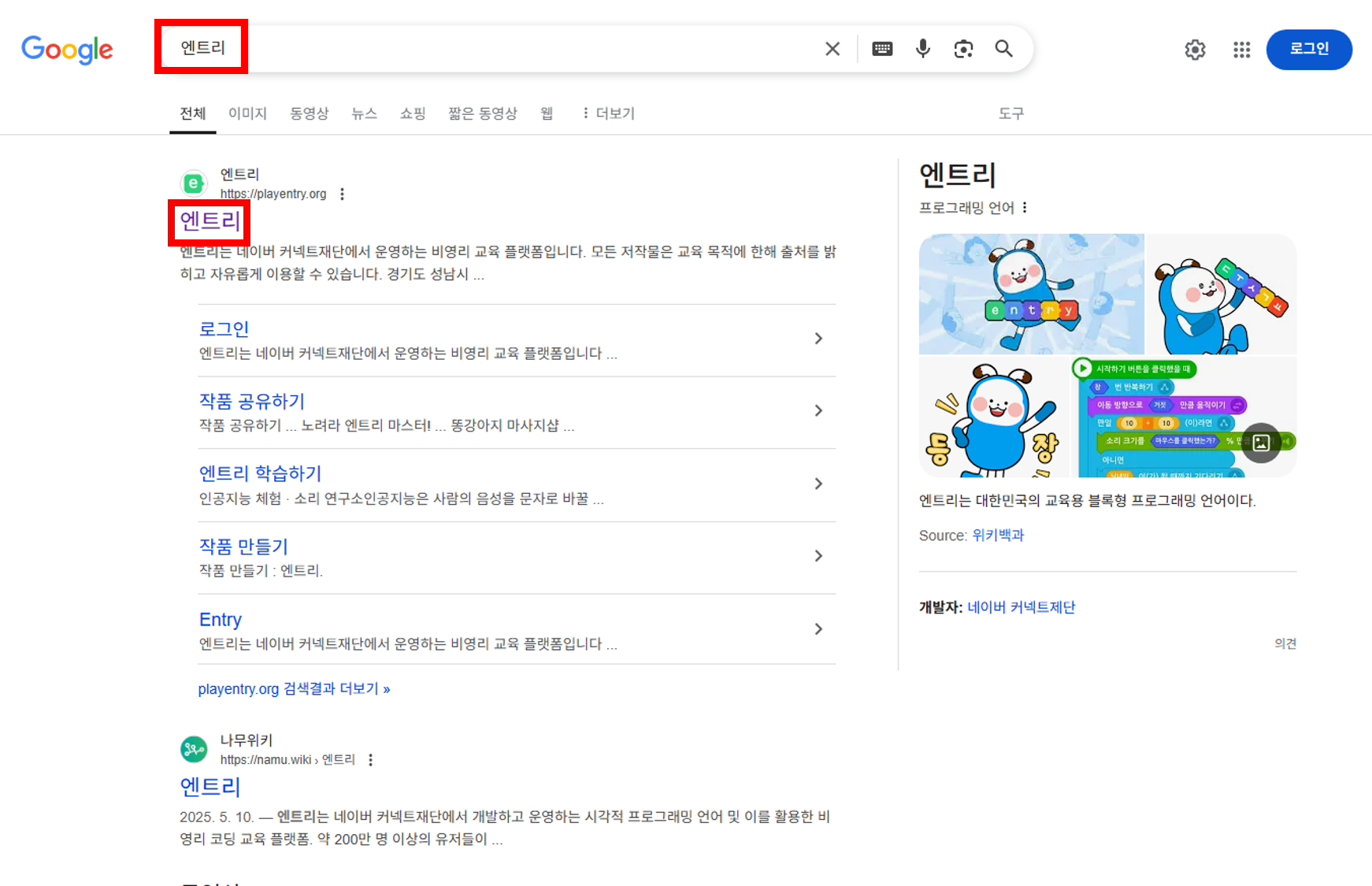
Task: Select the 전체 tab
Action: pyautogui.click(x=193, y=113)
